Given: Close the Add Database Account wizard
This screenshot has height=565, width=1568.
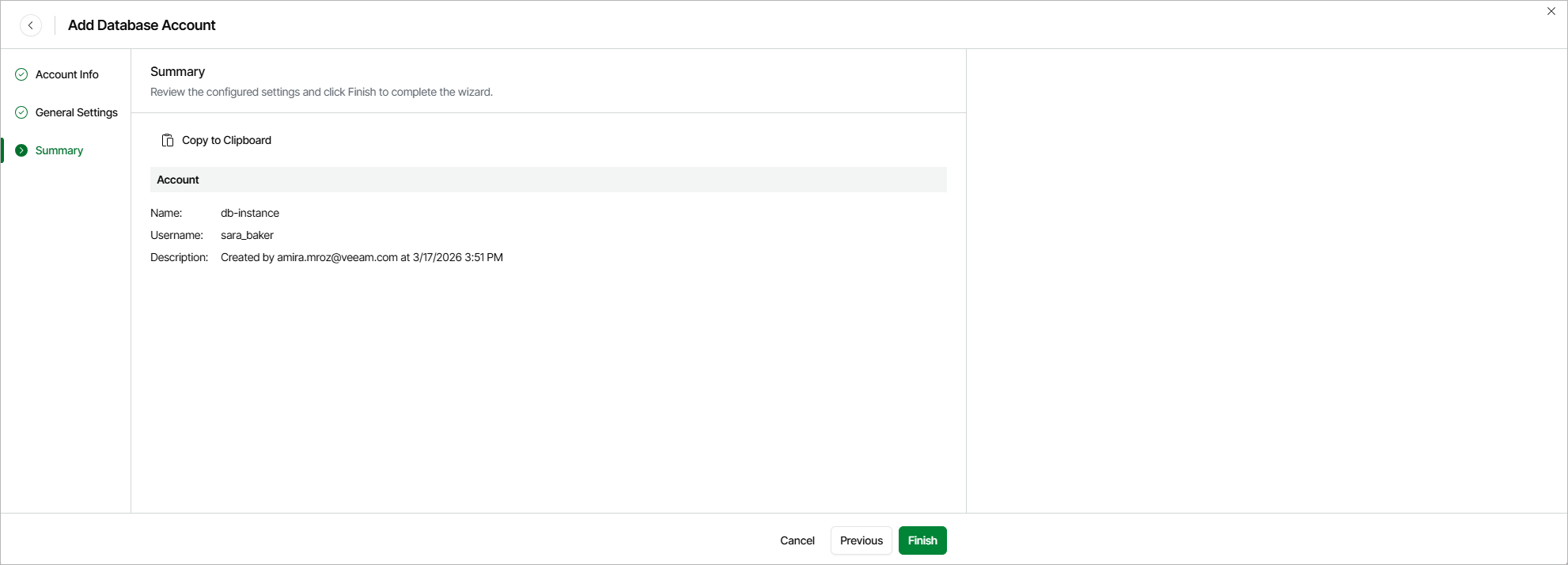Looking at the screenshot, I should click(1551, 11).
